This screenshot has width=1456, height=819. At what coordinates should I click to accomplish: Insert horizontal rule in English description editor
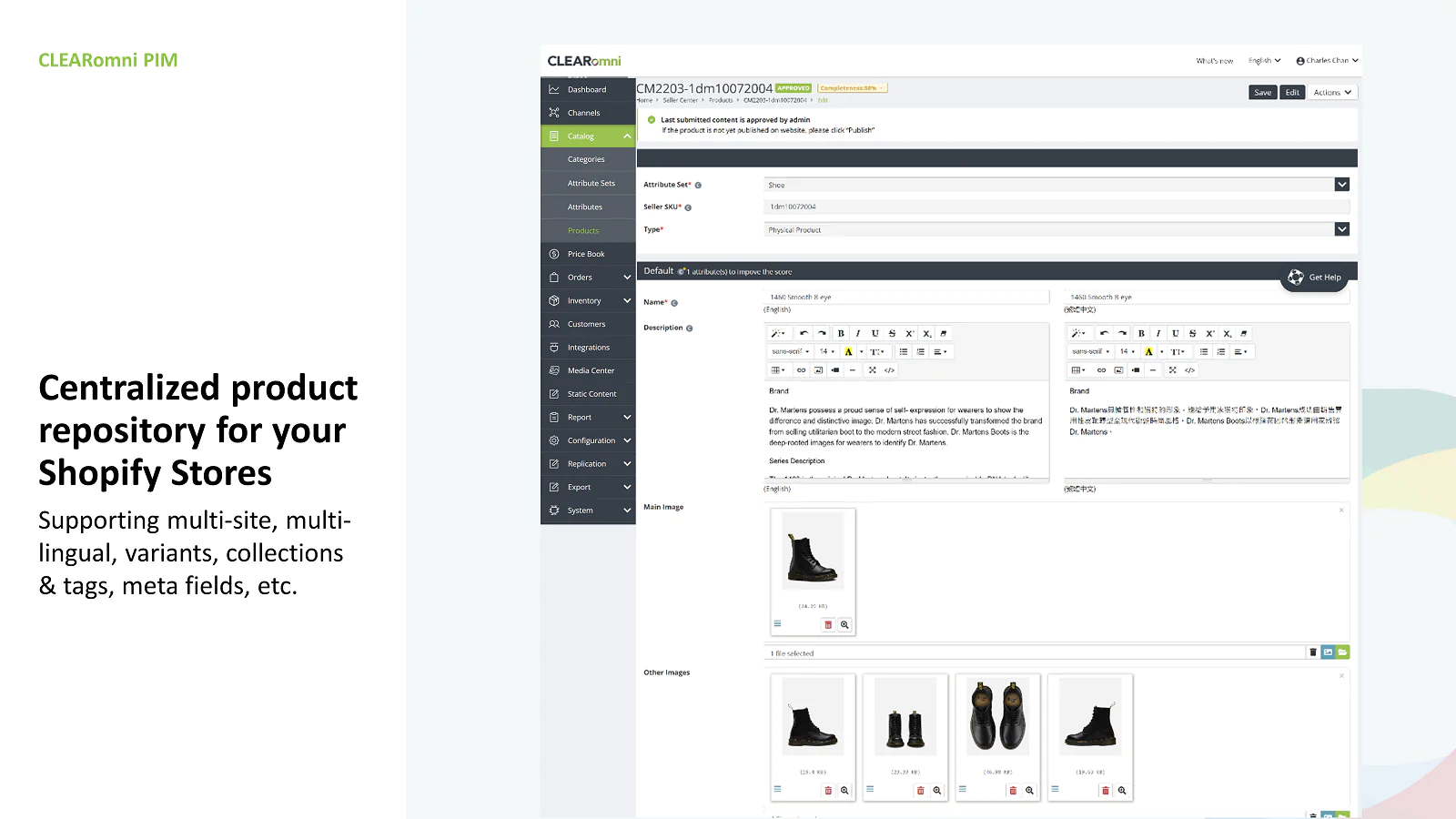(x=853, y=370)
